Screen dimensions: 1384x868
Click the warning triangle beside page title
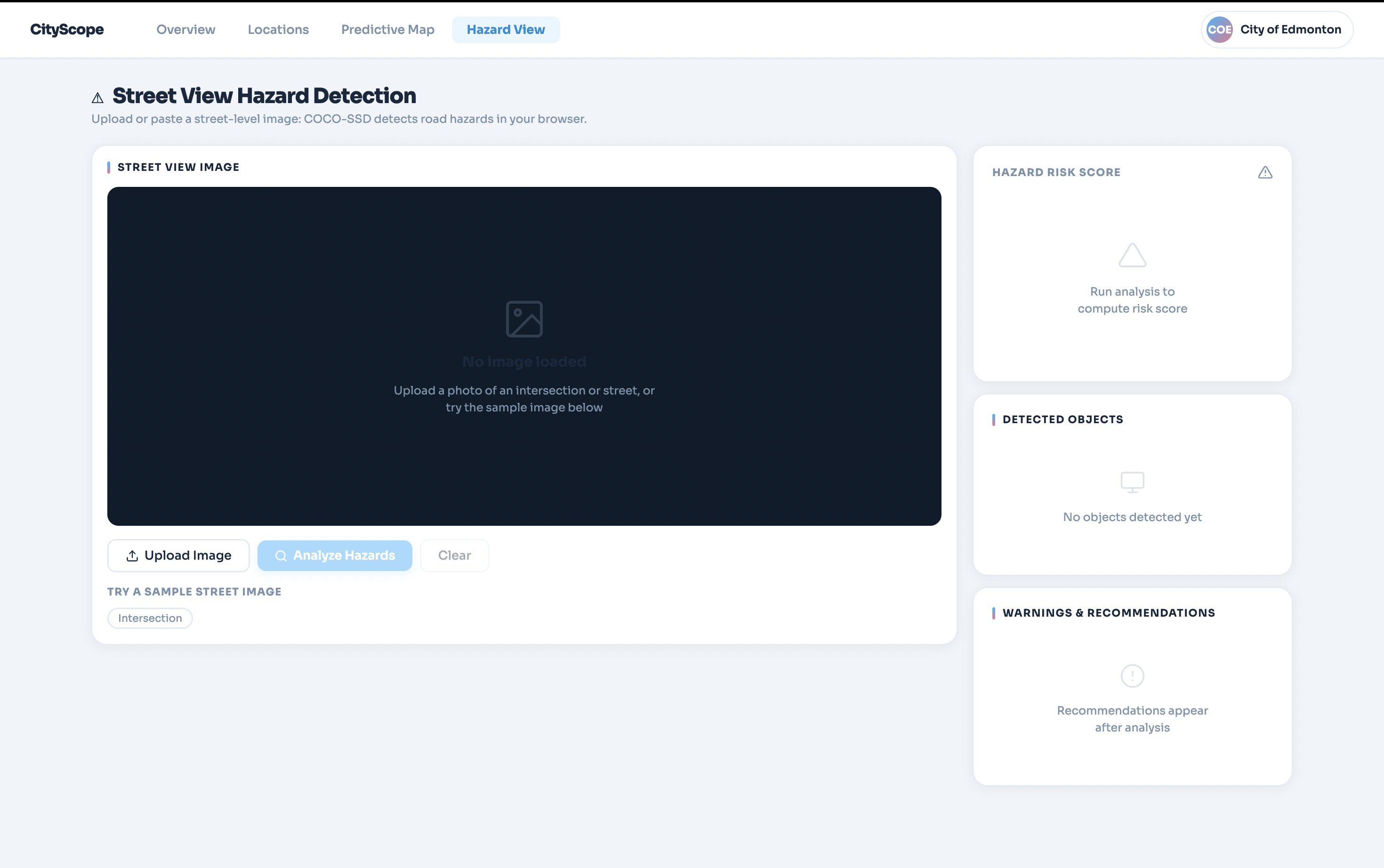[97, 98]
